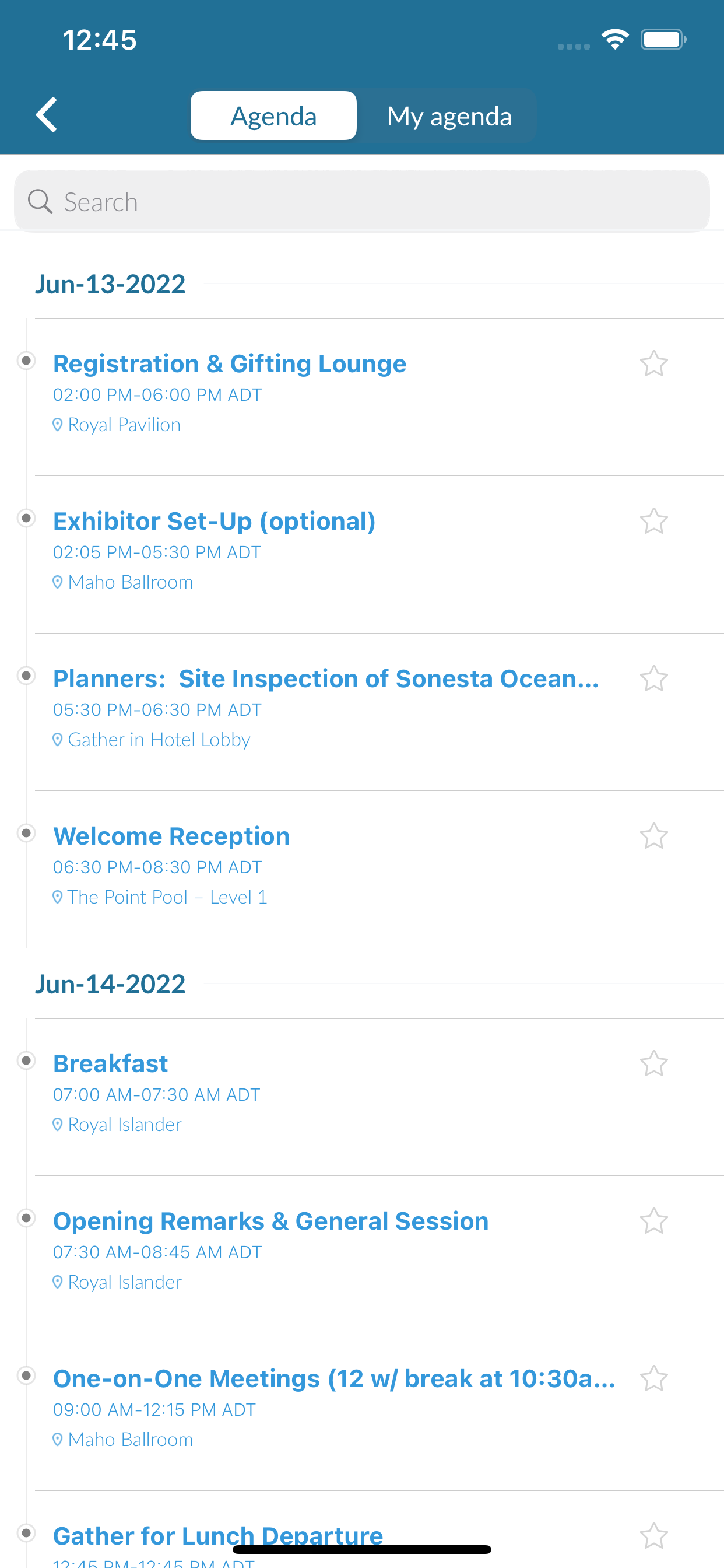
Task: Star the Planners Site Inspection session
Action: coord(653,678)
